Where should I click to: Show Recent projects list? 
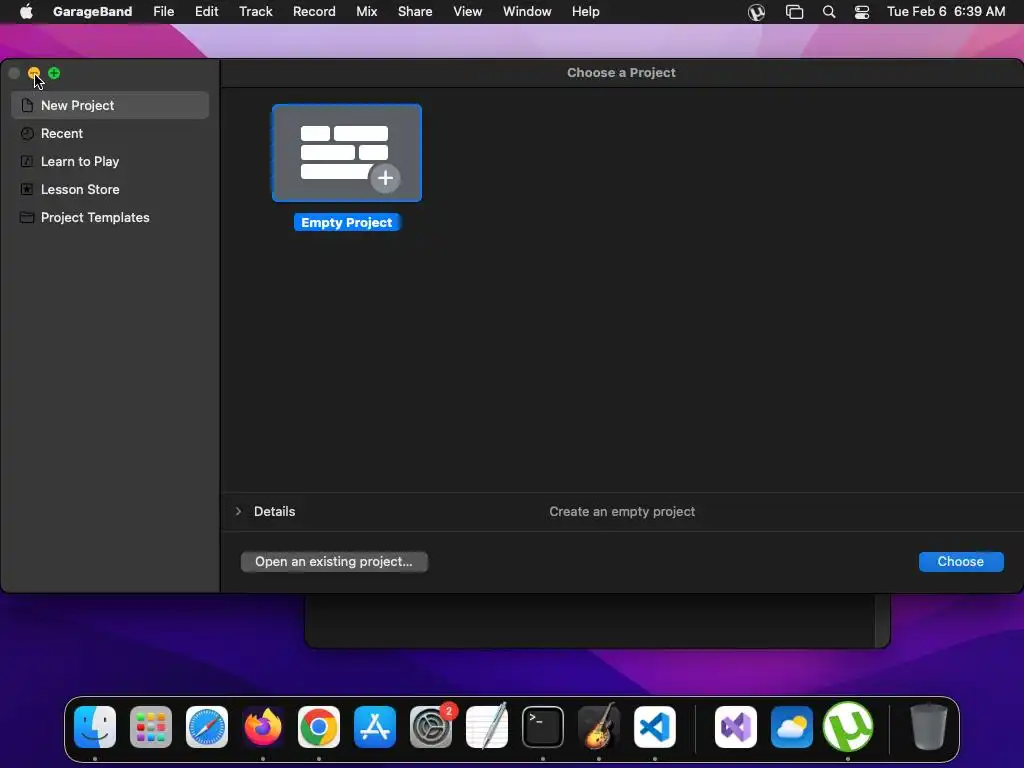[x=110, y=133]
